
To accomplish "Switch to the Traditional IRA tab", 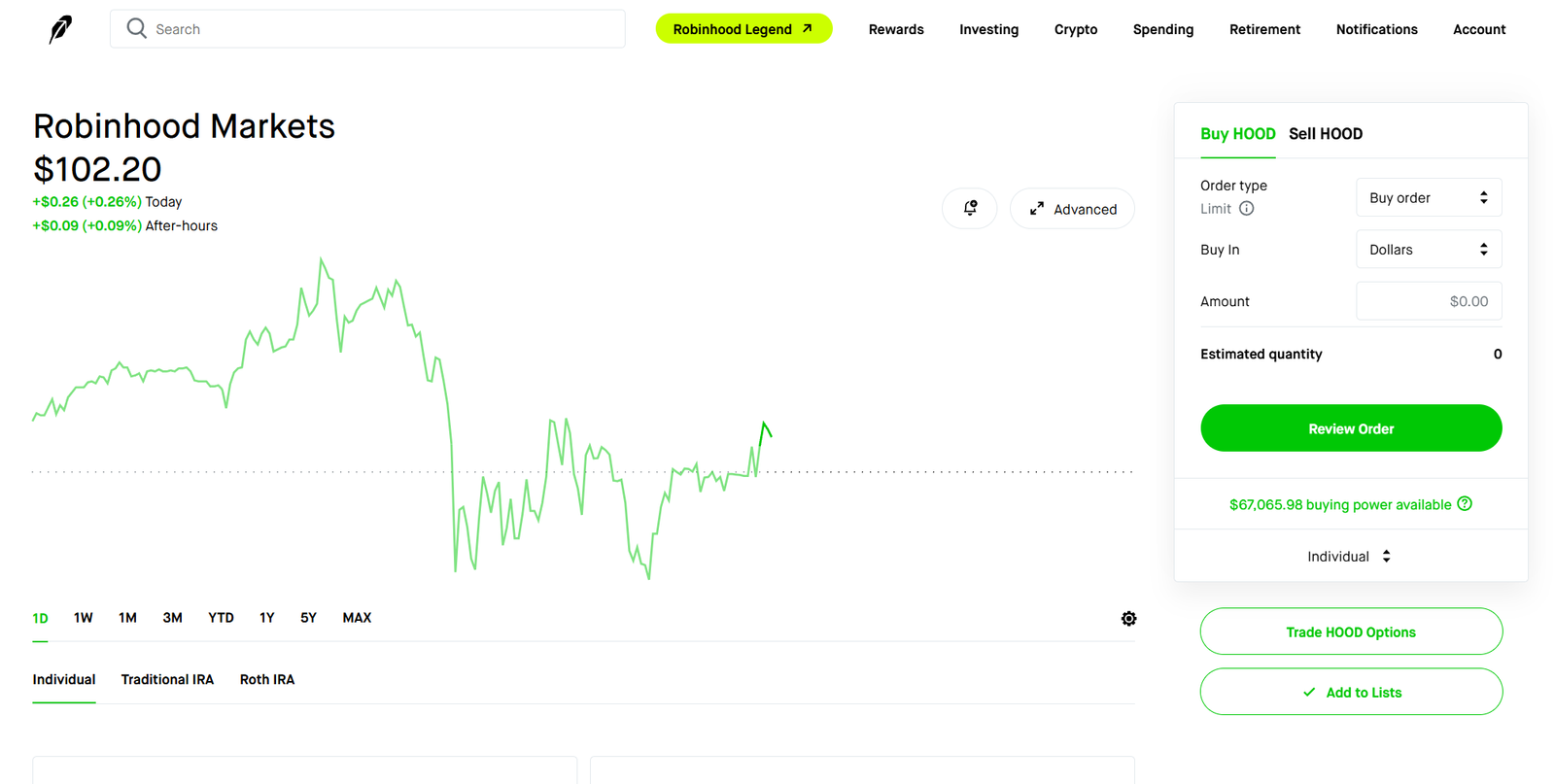I will pos(167,679).
